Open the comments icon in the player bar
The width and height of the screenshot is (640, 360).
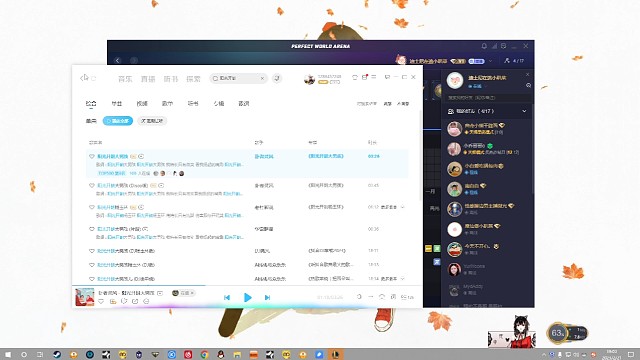coord(124,302)
